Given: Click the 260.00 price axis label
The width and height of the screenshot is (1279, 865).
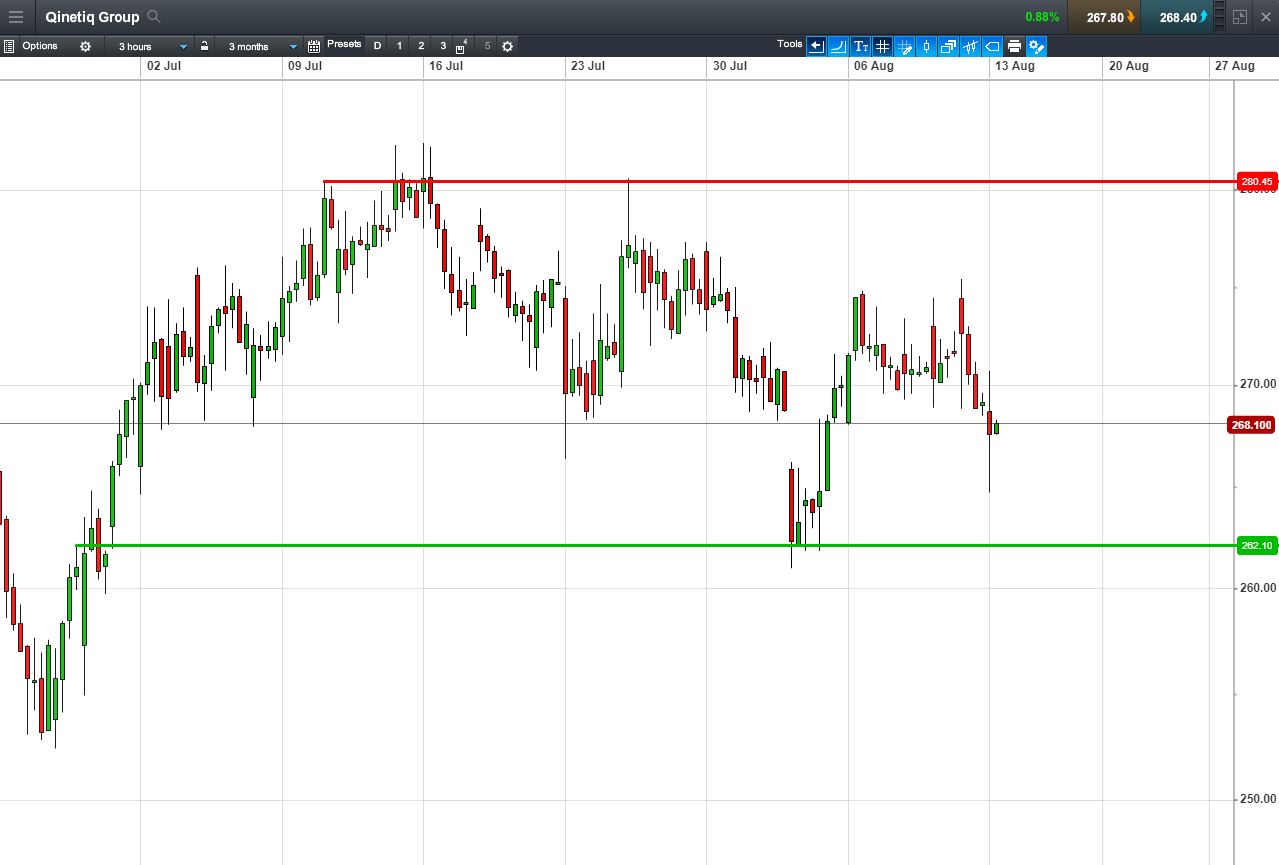Looking at the screenshot, I should point(1258,588).
